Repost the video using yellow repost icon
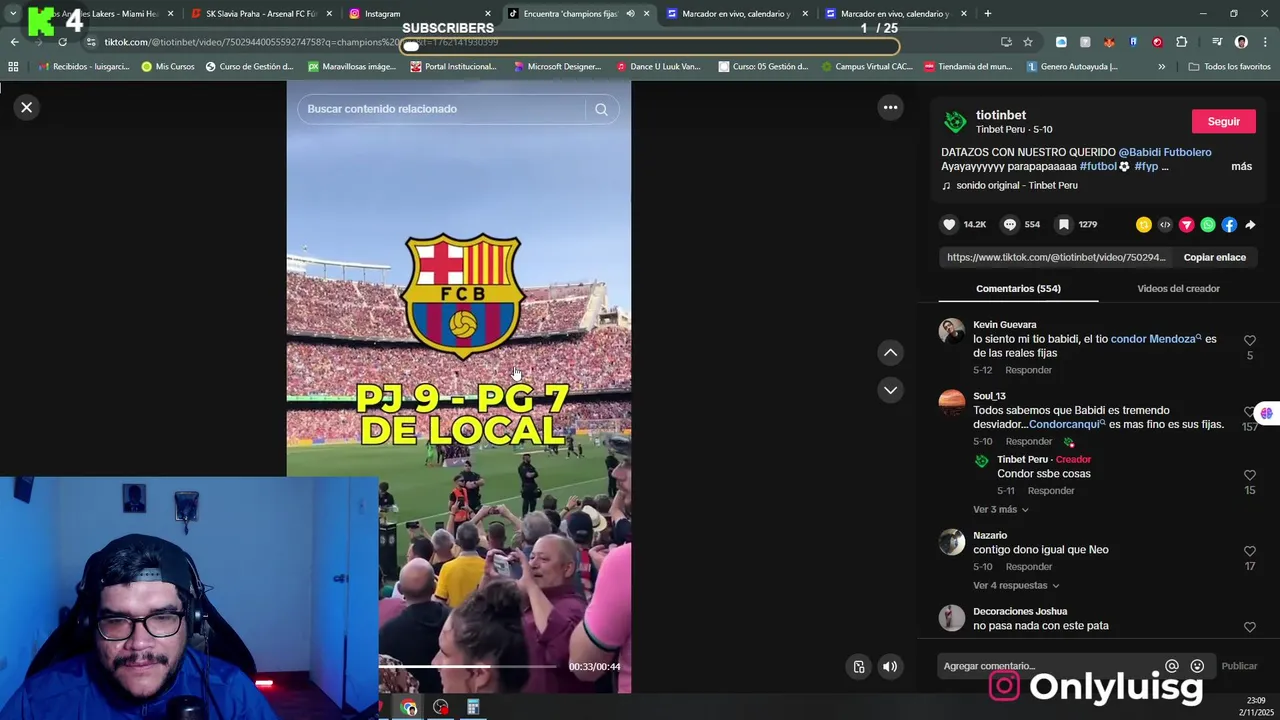This screenshot has width=1280, height=720. click(x=1144, y=225)
